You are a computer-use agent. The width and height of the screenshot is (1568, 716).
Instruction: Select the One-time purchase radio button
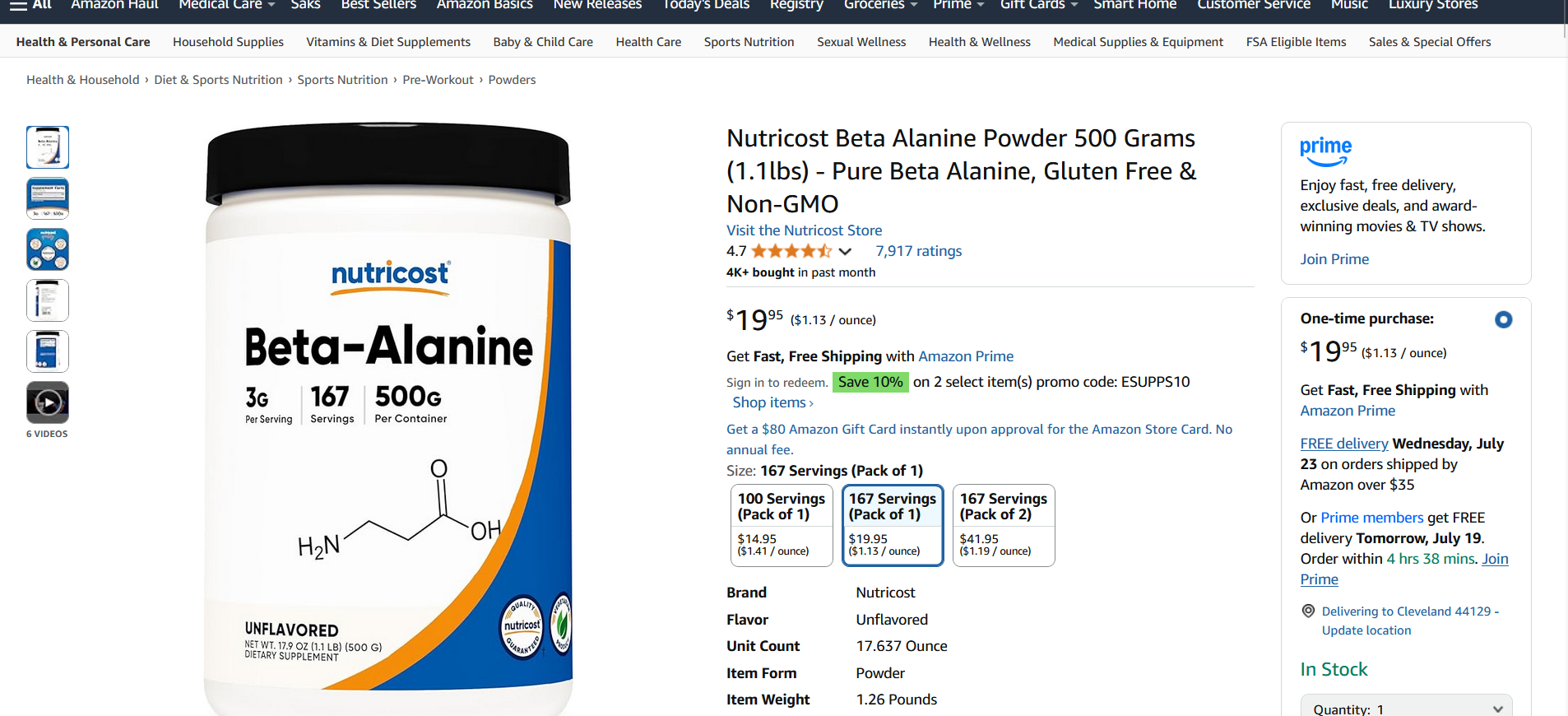1503,319
